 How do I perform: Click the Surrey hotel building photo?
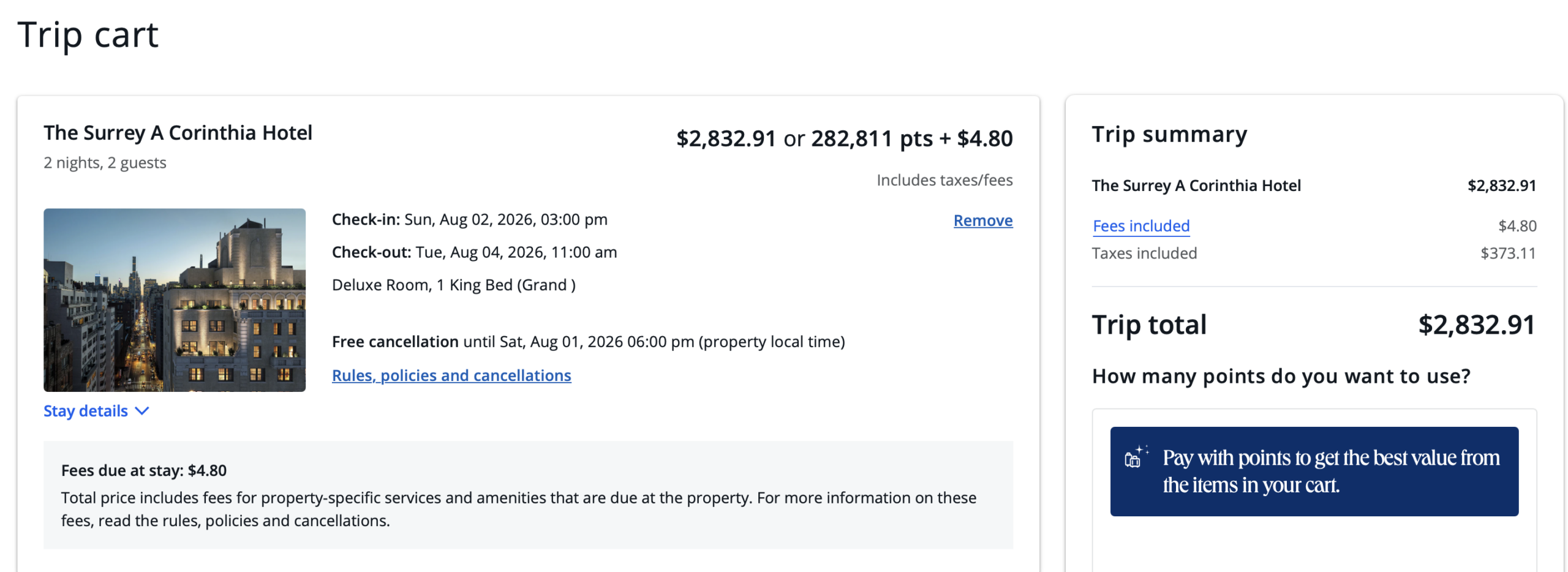coord(174,299)
